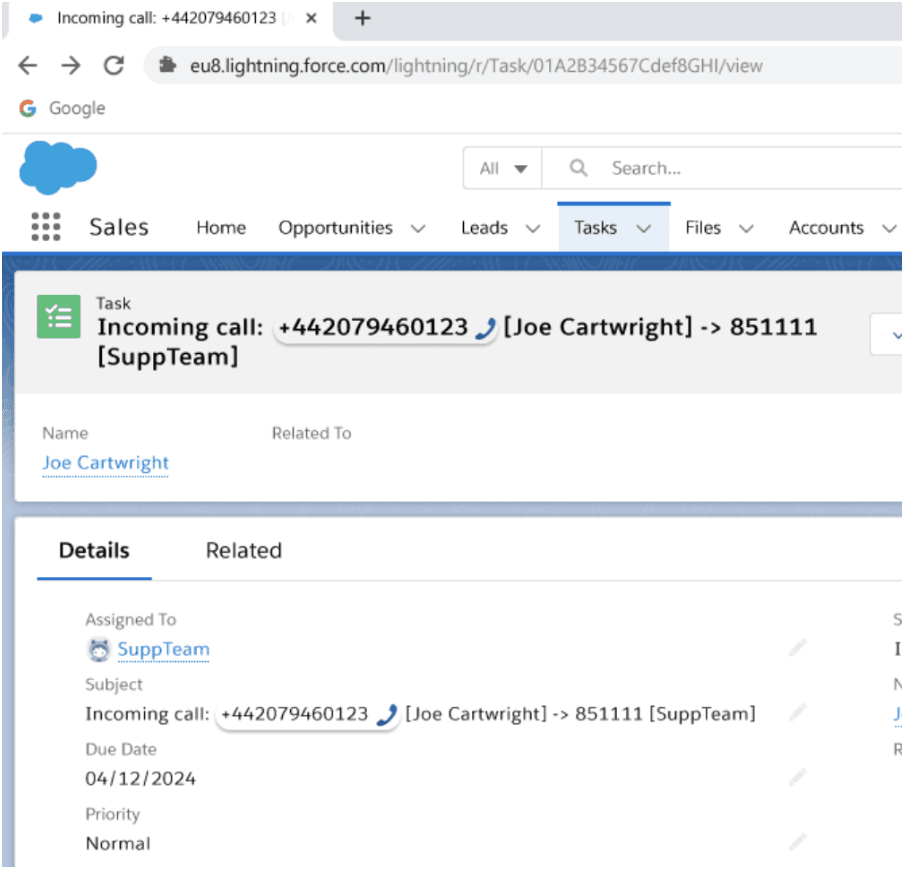Expand the Accounts tab chevron

pyautogui.click(x=889, y=228)
